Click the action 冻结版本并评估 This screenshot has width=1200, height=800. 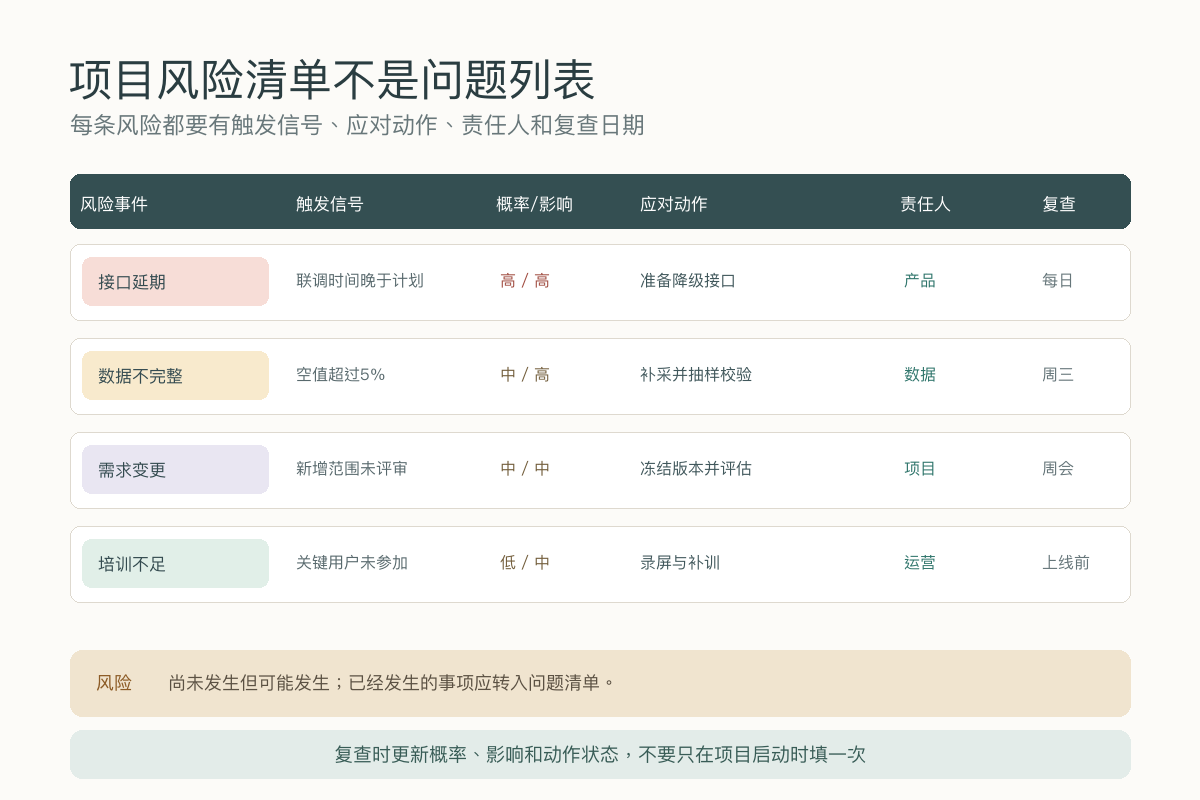[696, 469]
